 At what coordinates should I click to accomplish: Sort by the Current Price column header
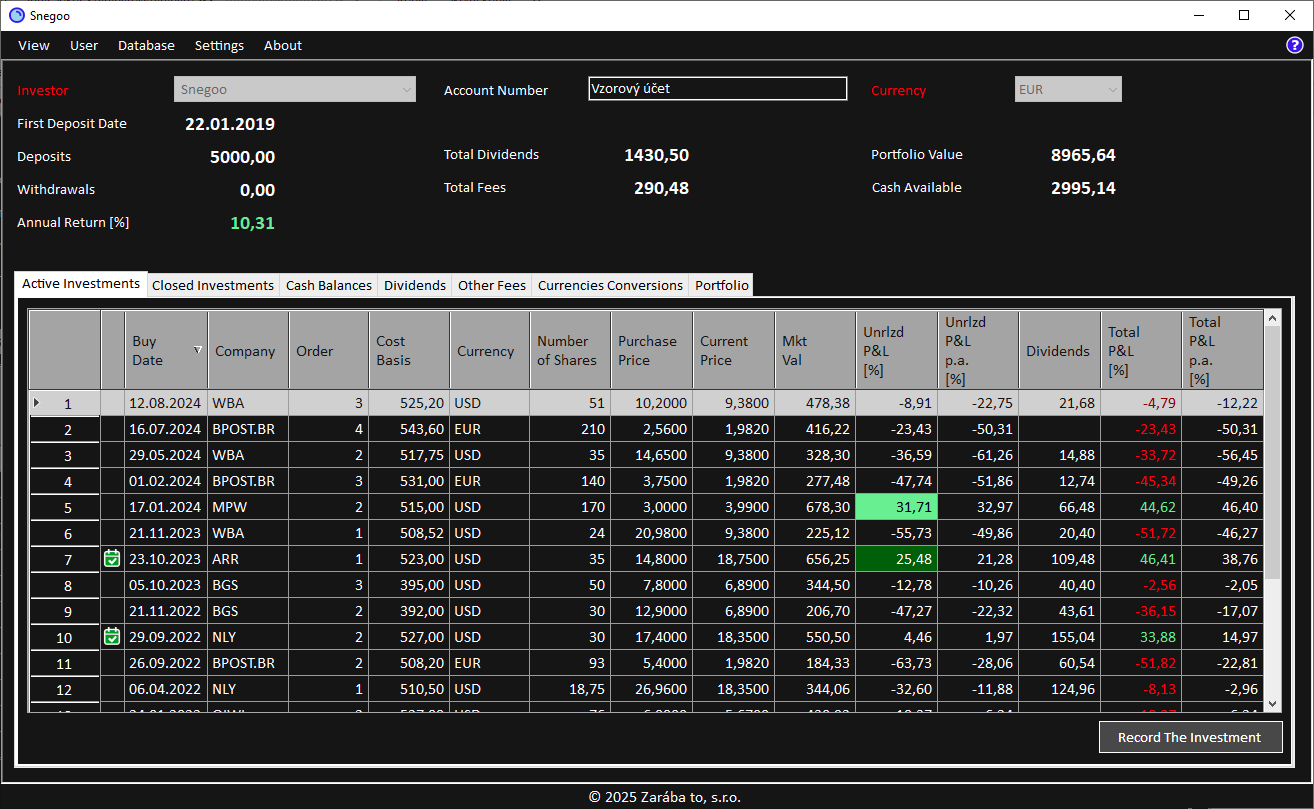[734, 351]
